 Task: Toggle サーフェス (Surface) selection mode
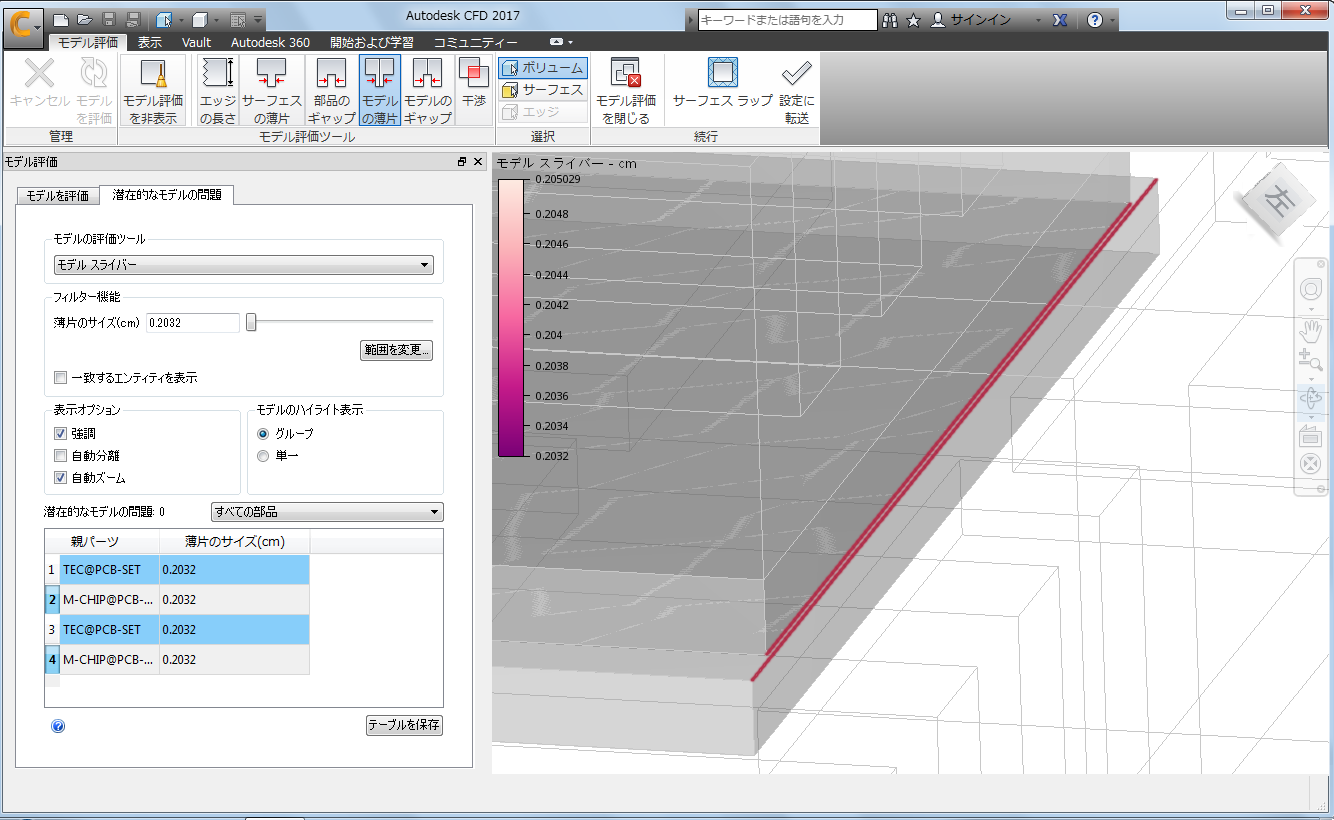(543, 90)
